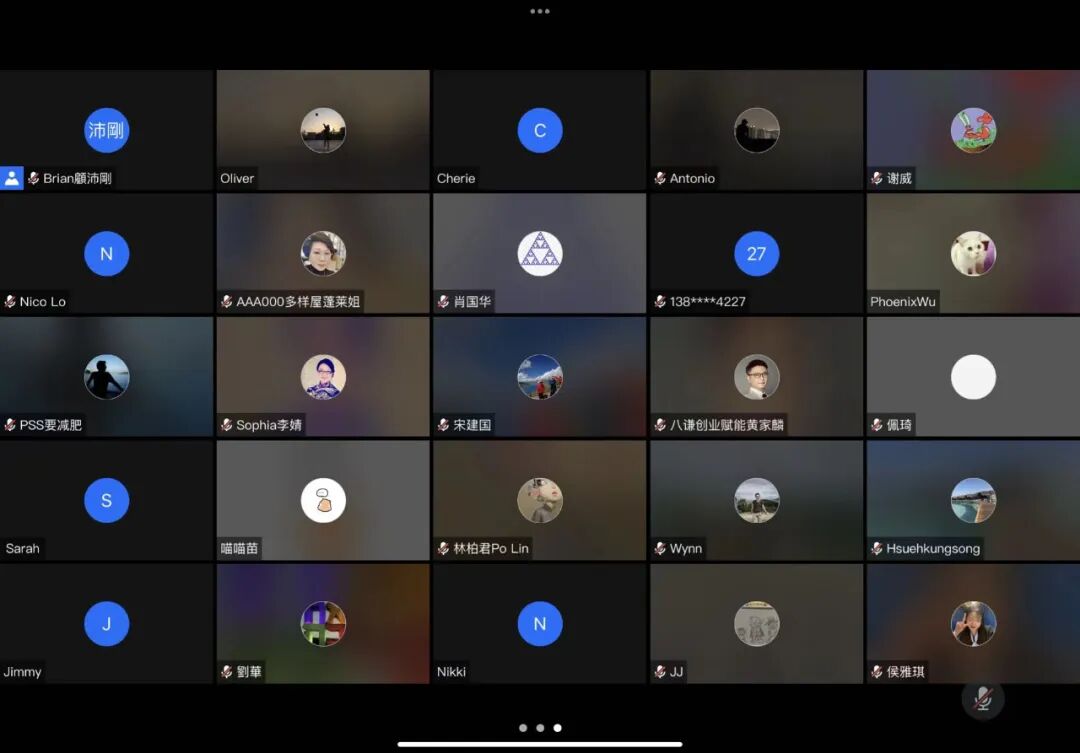Select JJ's sketch drawing avatar
The image size is (1080, 753).
[757, 623]
